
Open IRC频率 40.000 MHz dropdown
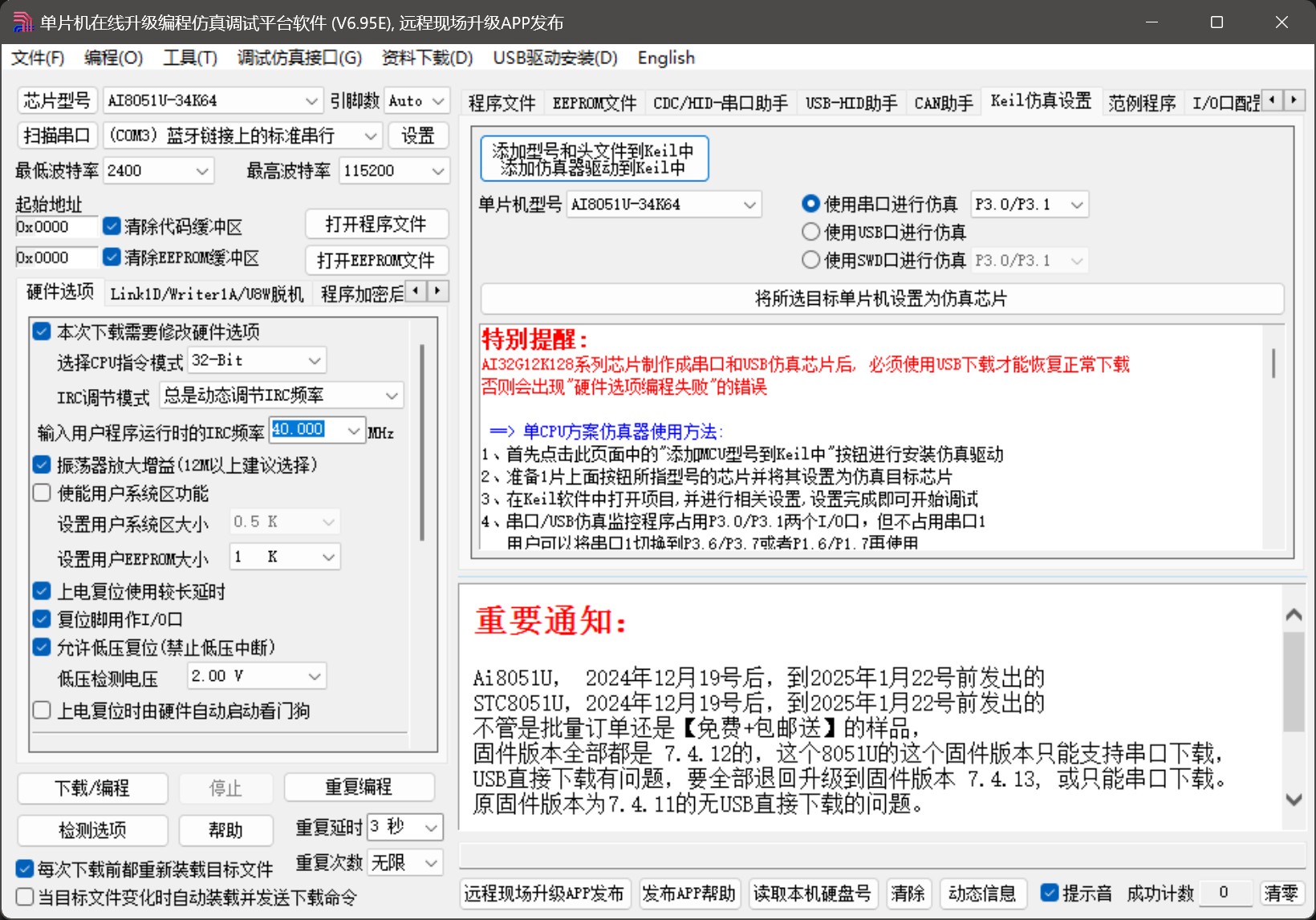tap(318, 431)
